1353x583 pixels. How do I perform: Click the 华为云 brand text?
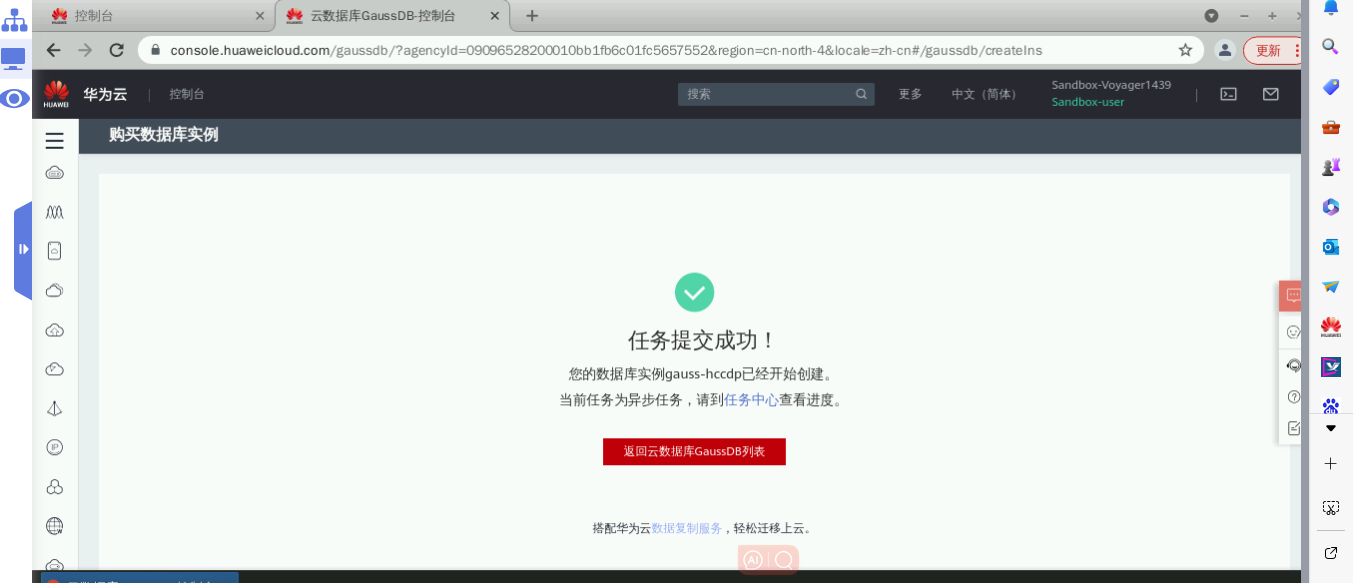(x=105, y=94)
